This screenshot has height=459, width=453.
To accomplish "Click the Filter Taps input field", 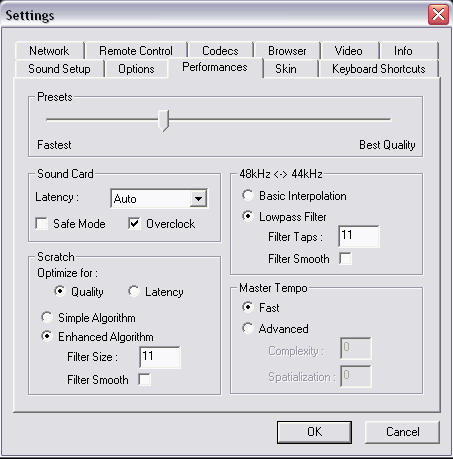I will tap(359, 236).
